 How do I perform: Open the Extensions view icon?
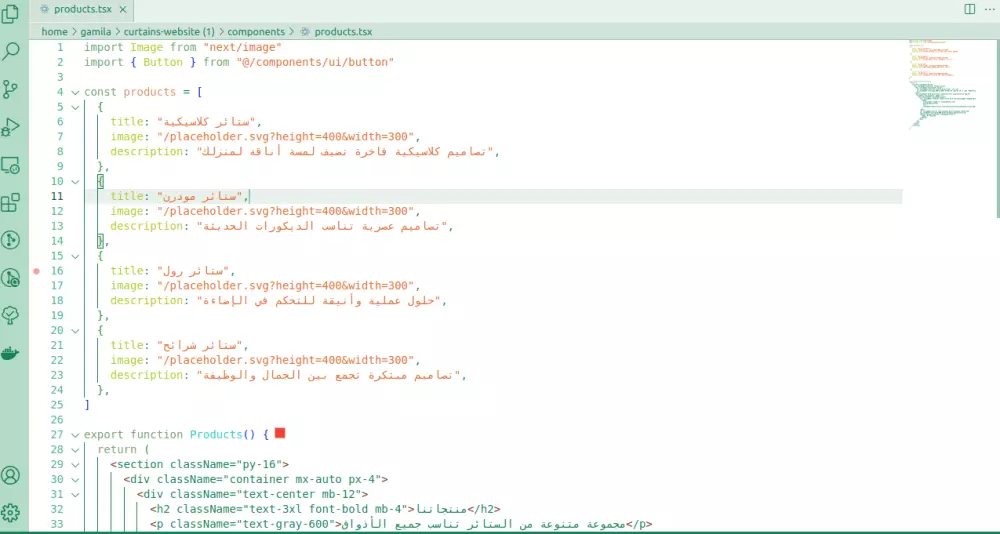click(10, 203)
